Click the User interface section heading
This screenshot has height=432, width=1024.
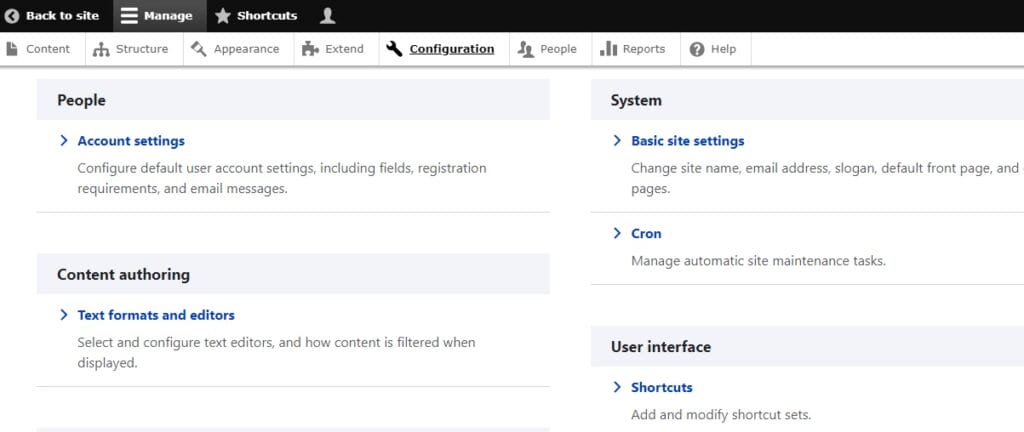661,347
